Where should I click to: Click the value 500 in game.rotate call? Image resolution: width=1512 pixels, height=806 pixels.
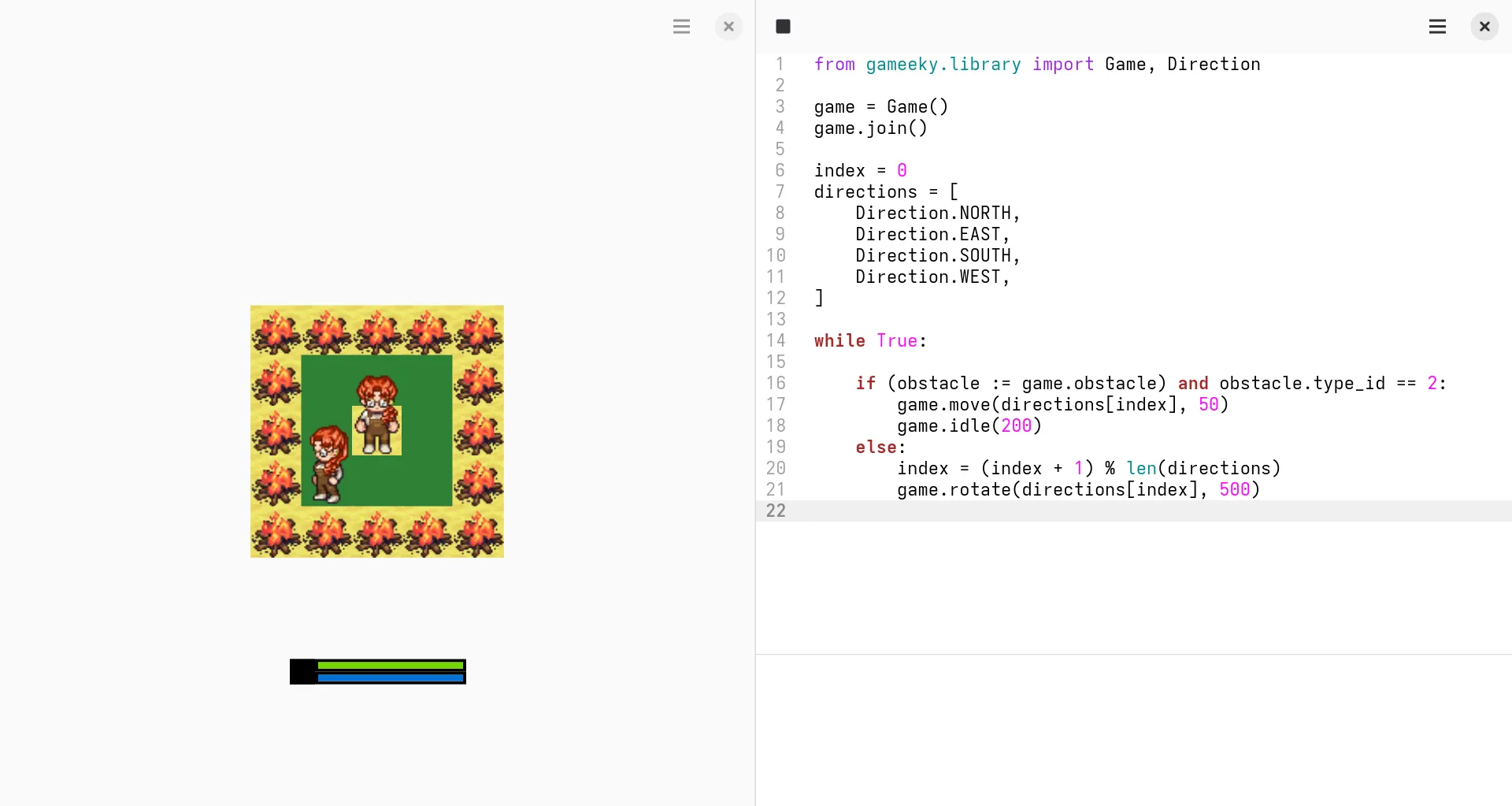(1234, 489)
